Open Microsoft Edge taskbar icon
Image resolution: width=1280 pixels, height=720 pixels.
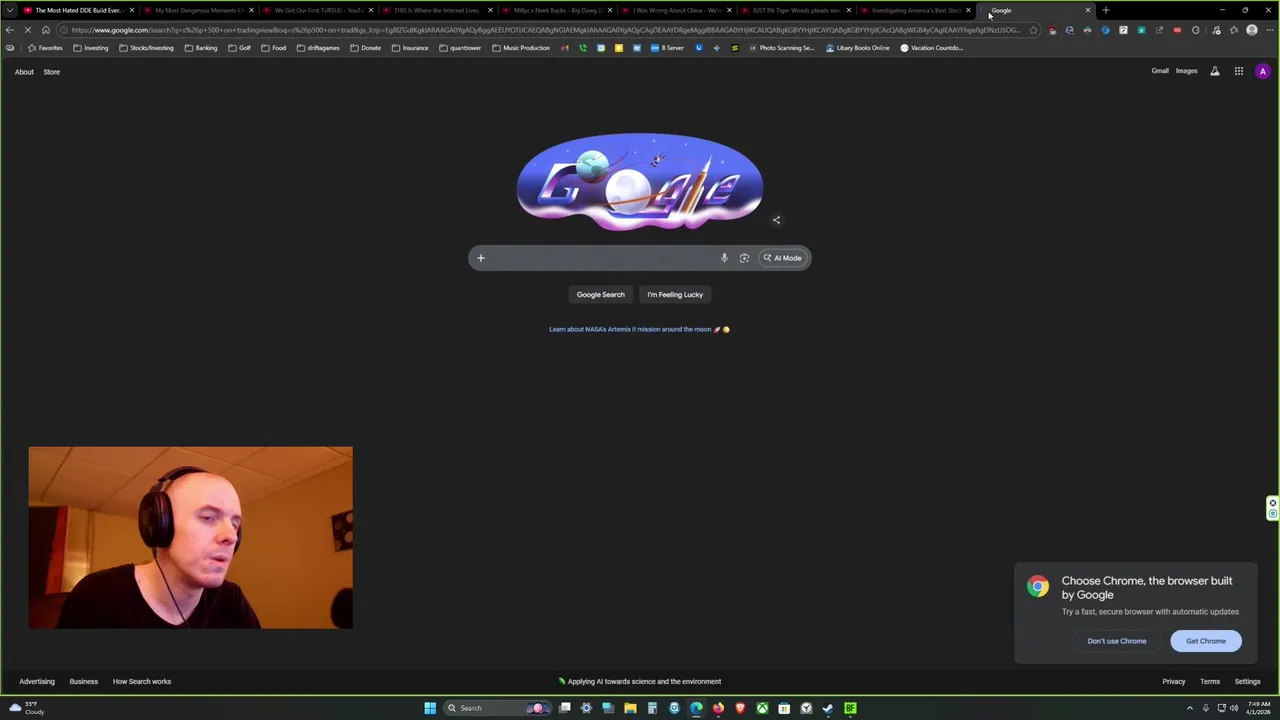click(x=696, y=708)
